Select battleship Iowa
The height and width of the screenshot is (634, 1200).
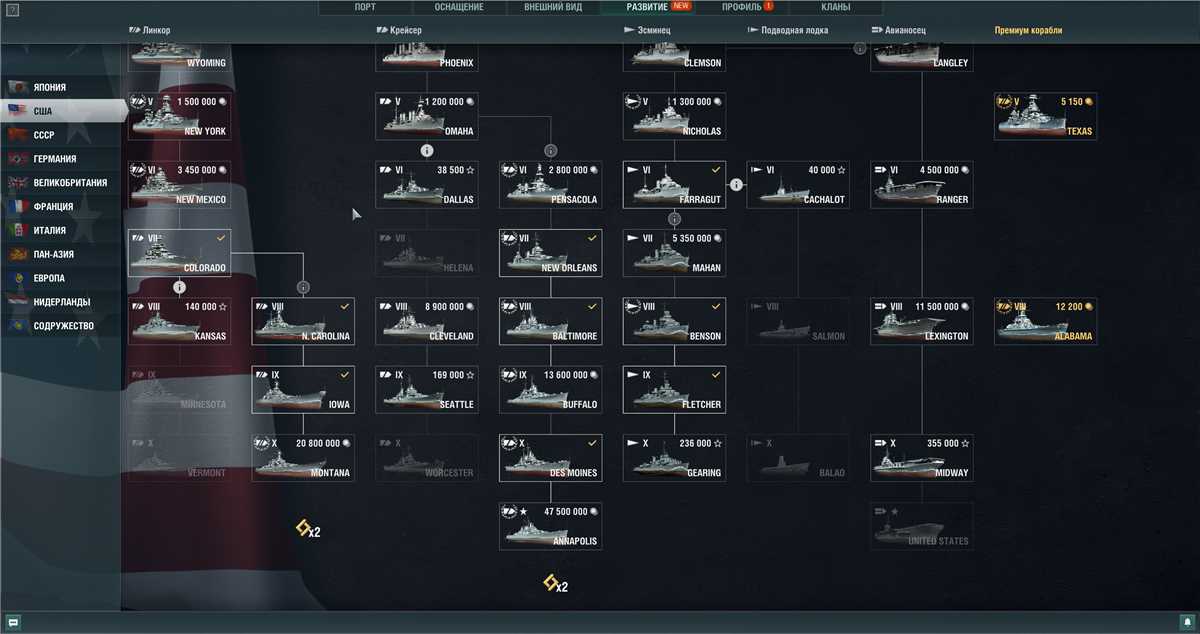(x=303, y=389)
